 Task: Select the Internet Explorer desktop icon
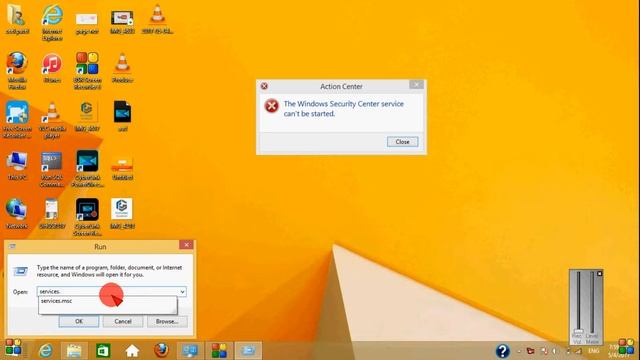point(52,22)
